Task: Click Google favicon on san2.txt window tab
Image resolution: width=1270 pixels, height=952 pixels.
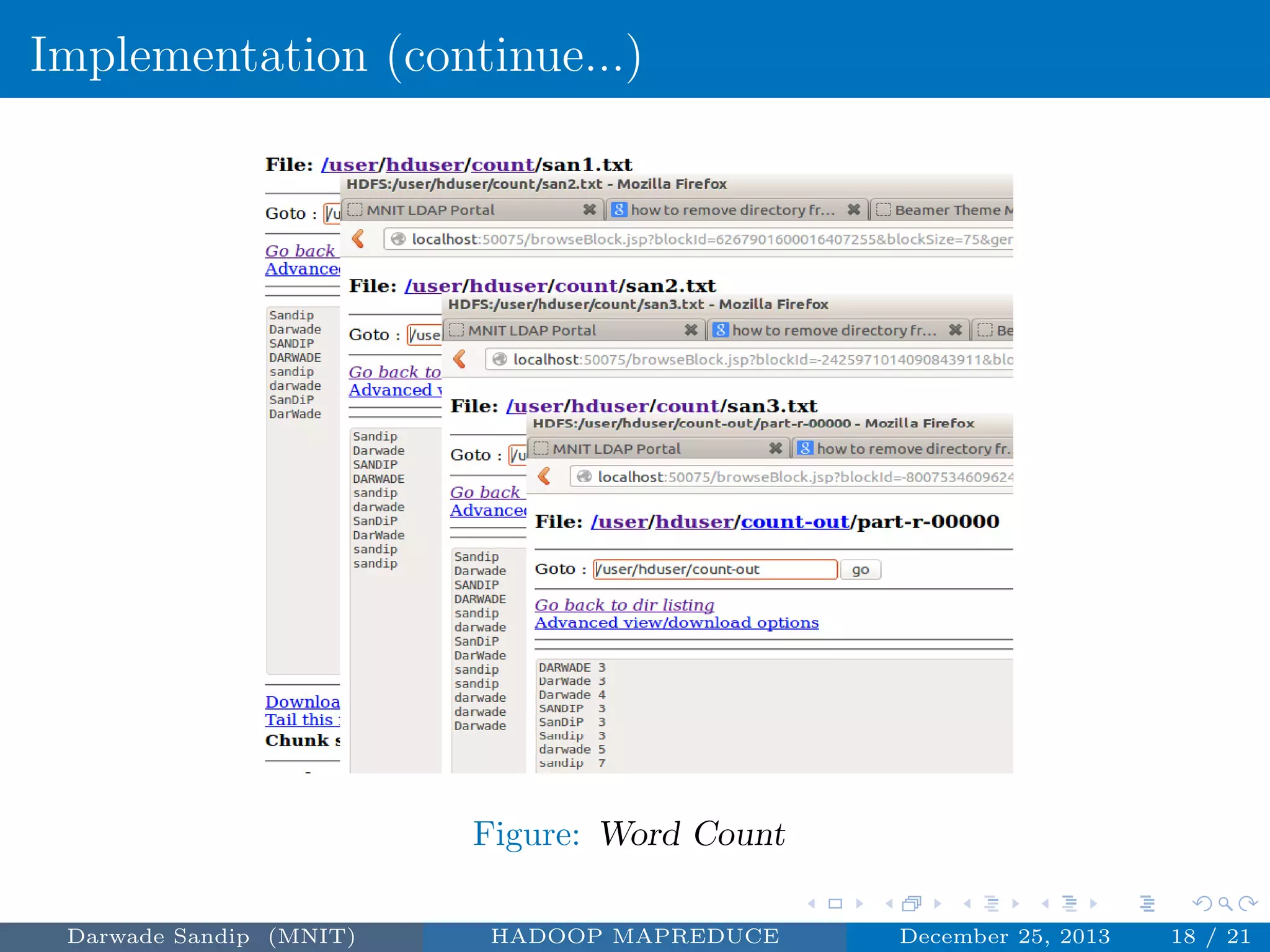Action: (x=619, y=209)
